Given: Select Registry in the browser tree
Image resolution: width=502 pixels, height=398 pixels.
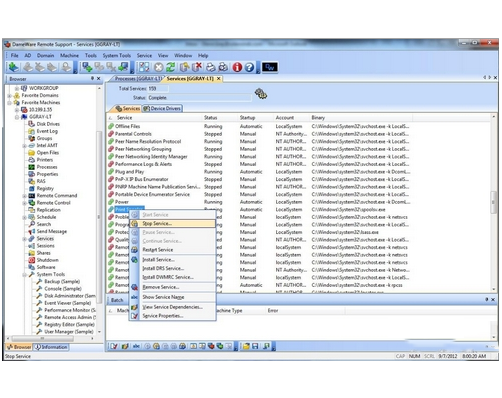Looking at the screenshot, I should 45,189.
